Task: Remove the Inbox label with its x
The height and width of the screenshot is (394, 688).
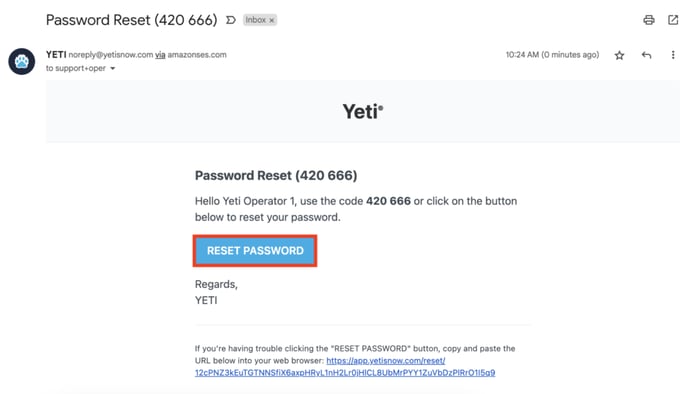Action: click(x=272, y=20)
